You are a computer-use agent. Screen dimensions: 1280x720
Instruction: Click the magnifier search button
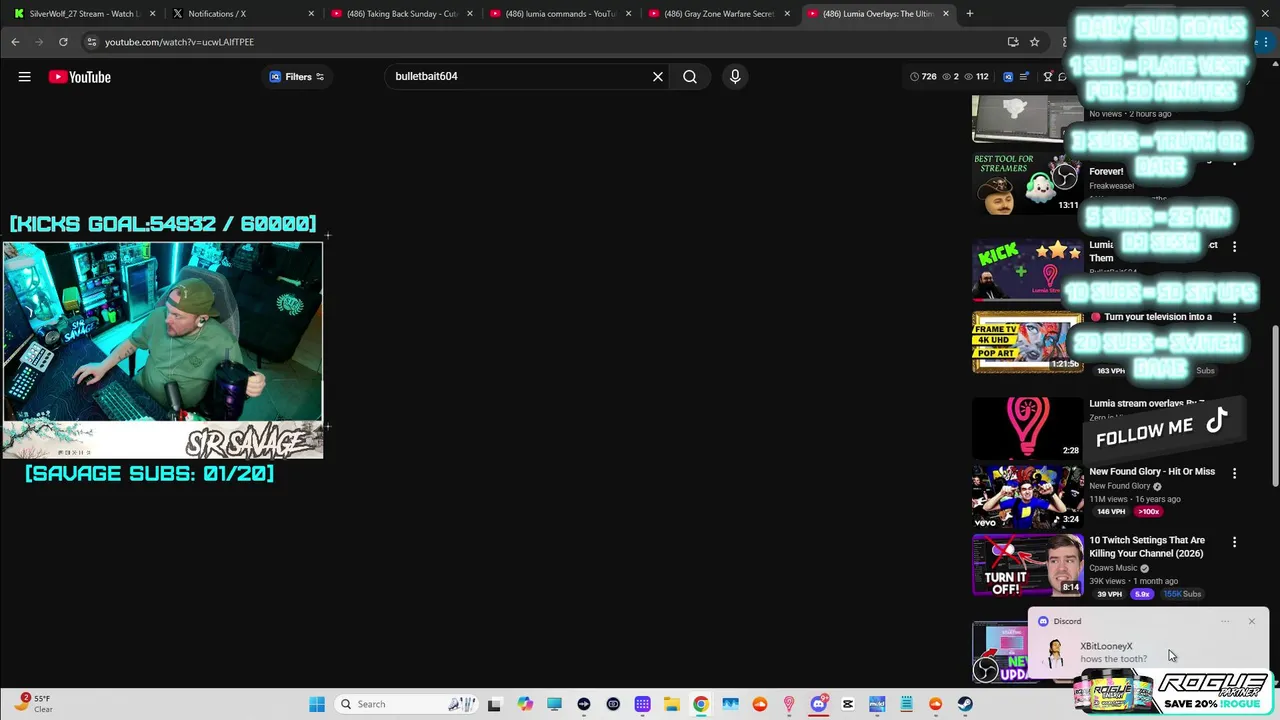(x=690, y=77)
